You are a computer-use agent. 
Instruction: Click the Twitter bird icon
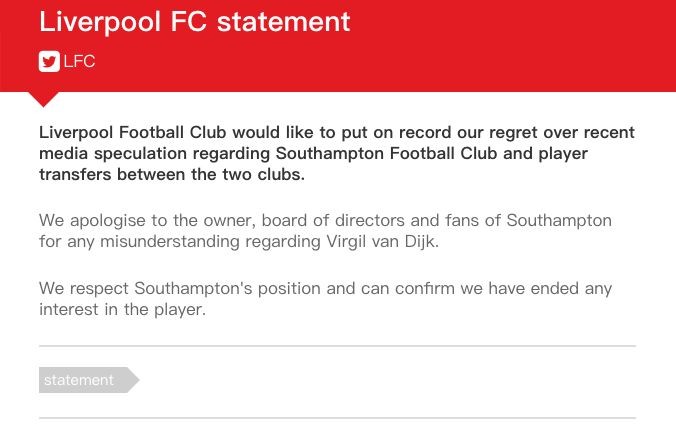point(49,62)
